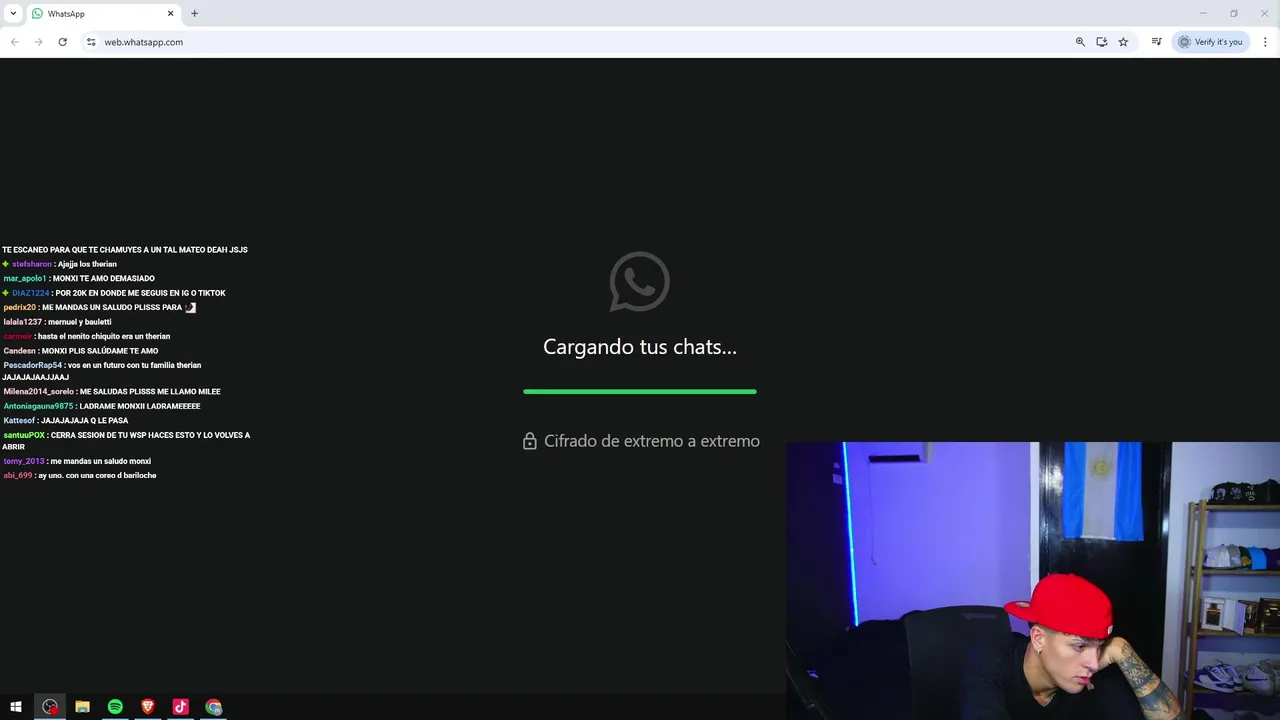Bookmark this tab with the star

pyautogui.click(x=1123, y=42)
